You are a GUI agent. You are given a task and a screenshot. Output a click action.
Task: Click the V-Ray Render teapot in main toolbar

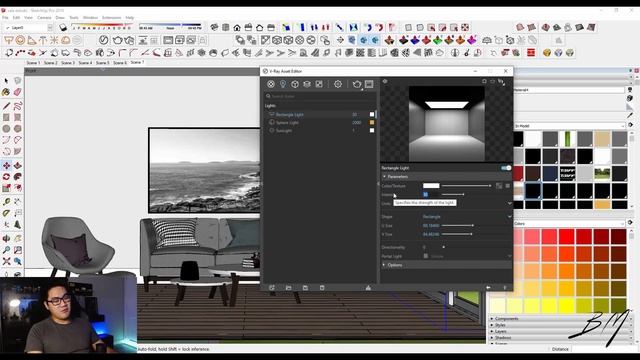point(118,40)
